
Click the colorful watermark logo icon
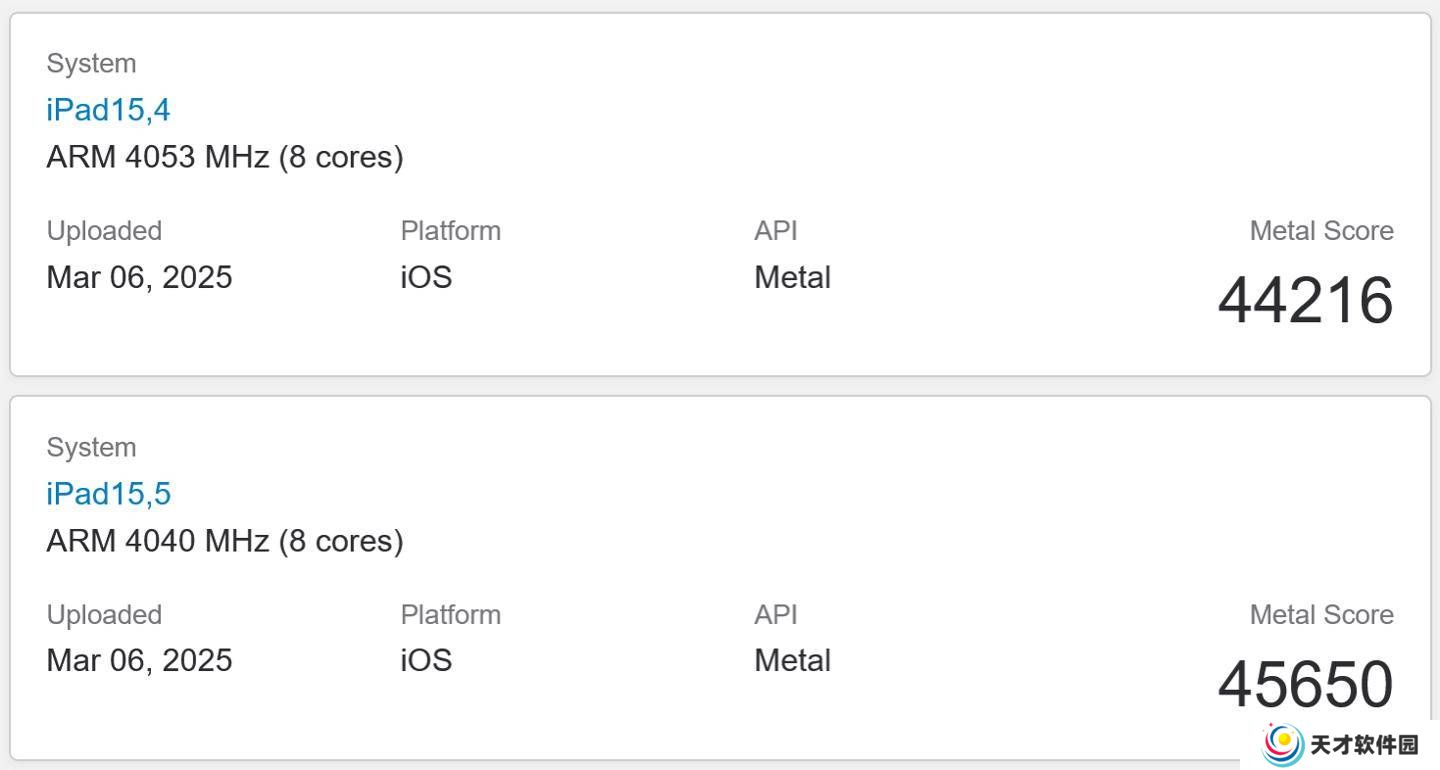click(1284, 744)
